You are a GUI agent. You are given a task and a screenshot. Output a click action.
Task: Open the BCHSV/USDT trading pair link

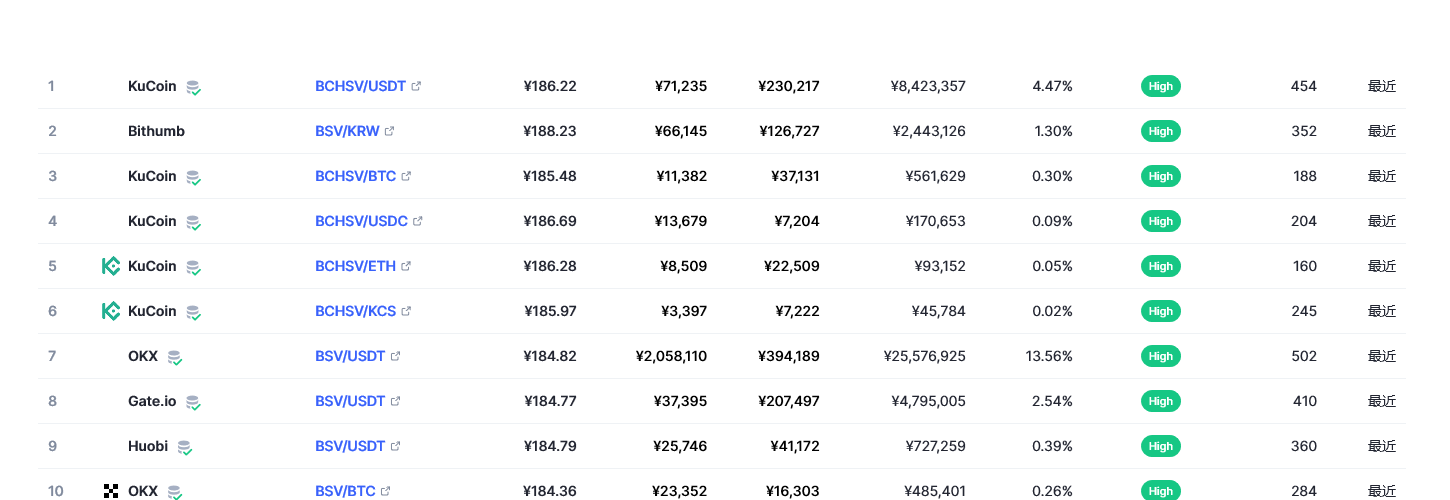tap(360, 86)
